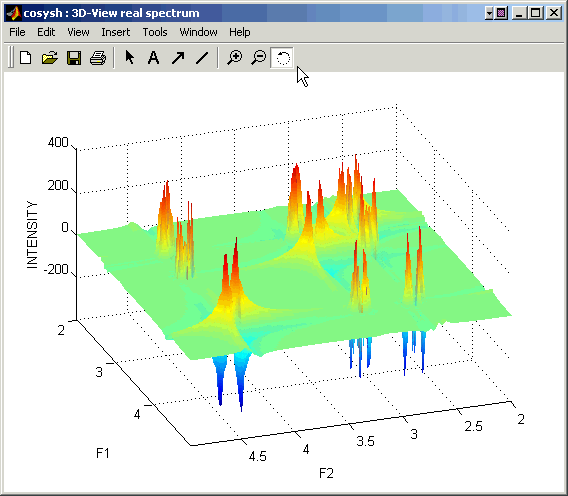Activate the Zoom In magnifier
The image size is (568, 496).
pos(235,58)
